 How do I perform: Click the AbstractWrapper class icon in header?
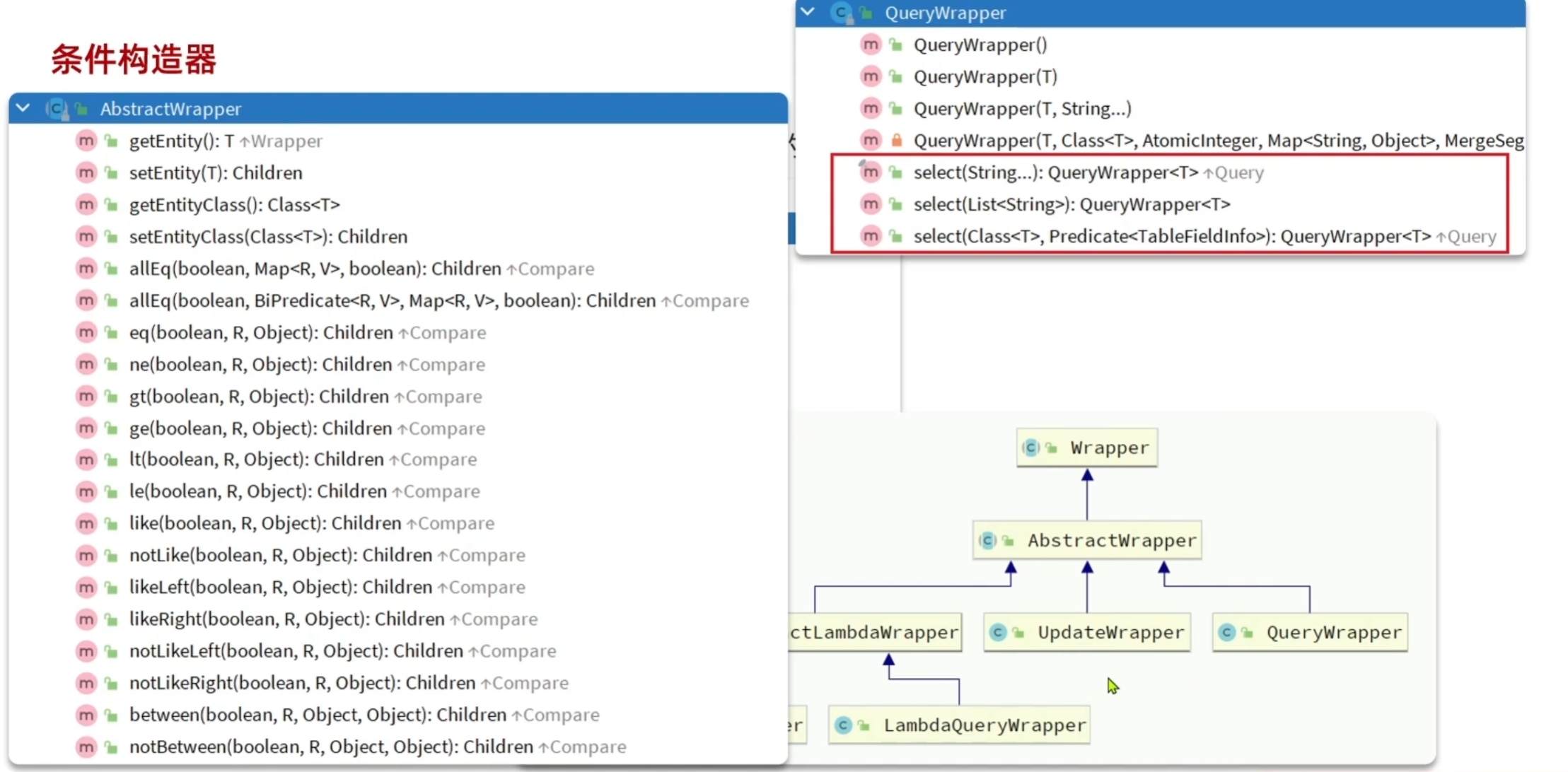(x=57, y=109)
